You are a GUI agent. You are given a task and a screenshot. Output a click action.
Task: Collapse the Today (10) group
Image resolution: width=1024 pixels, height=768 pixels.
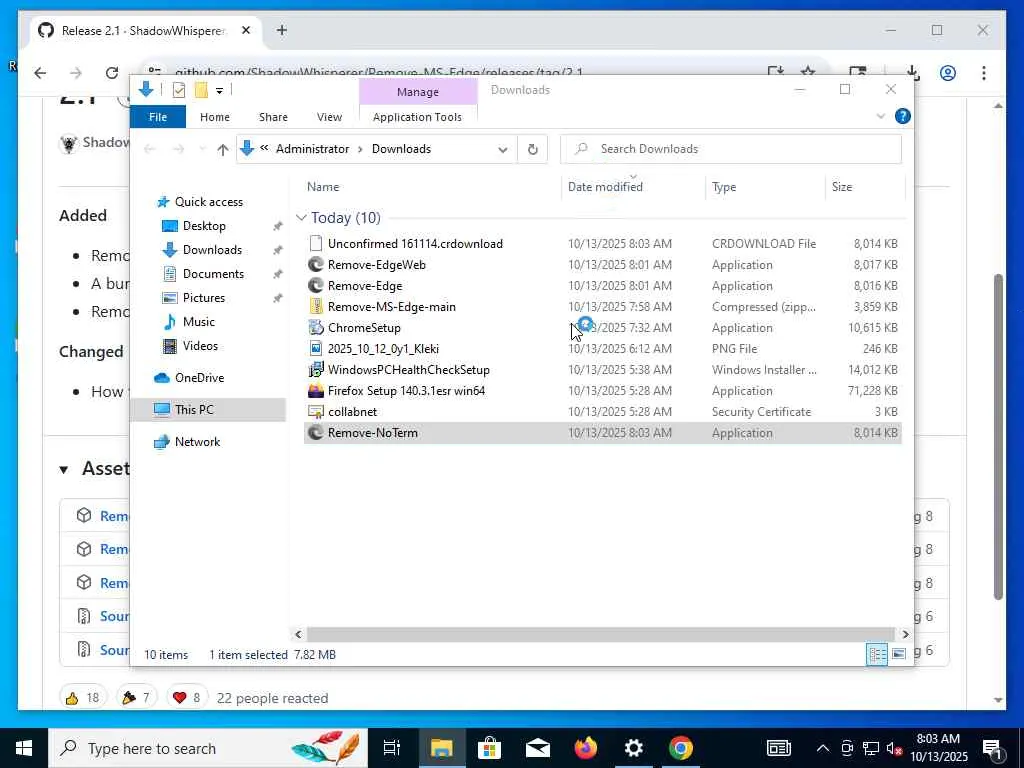[x=301, y=217]
